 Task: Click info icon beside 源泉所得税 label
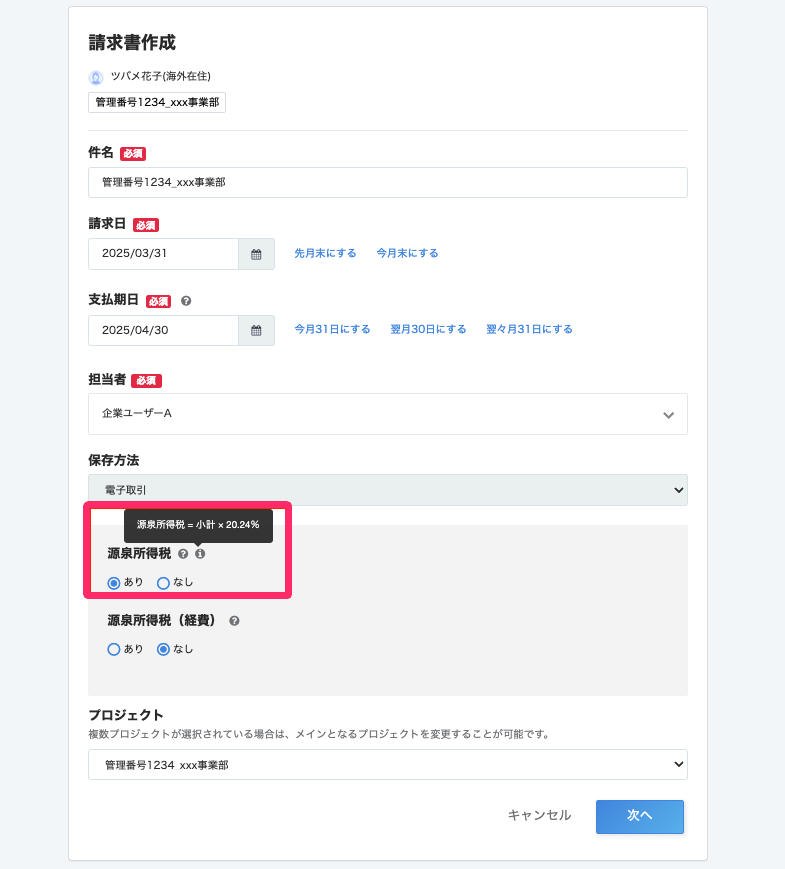pyautogui.click(x=200, y=554)
